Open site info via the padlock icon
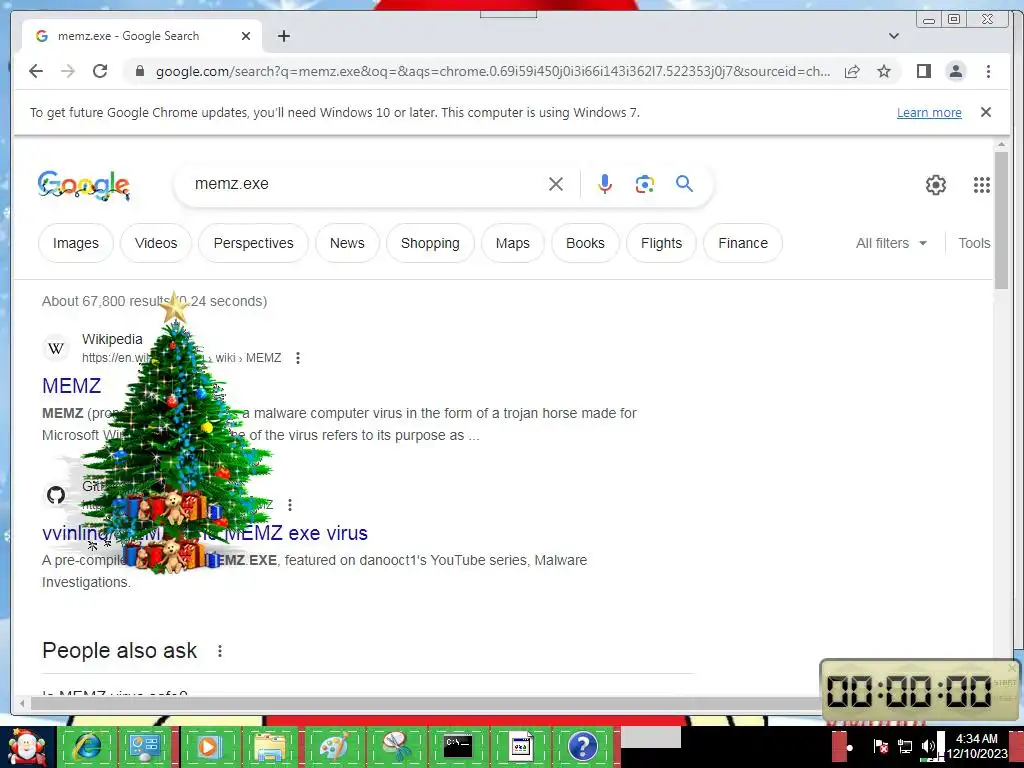1024x768 pixels. point(140,71)
